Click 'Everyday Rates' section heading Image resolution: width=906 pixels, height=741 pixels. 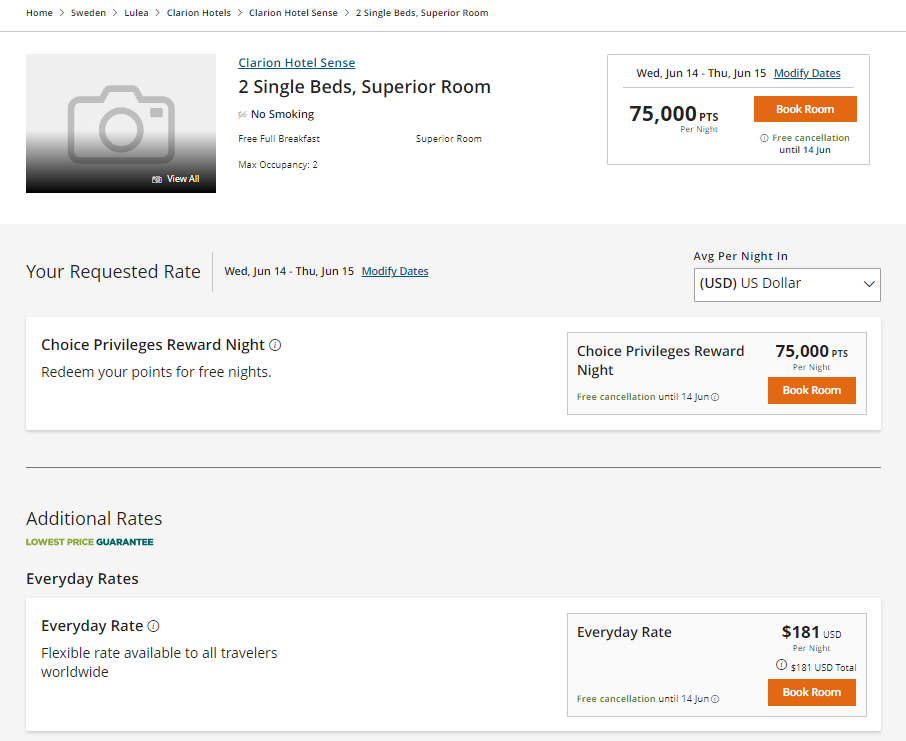82,579
